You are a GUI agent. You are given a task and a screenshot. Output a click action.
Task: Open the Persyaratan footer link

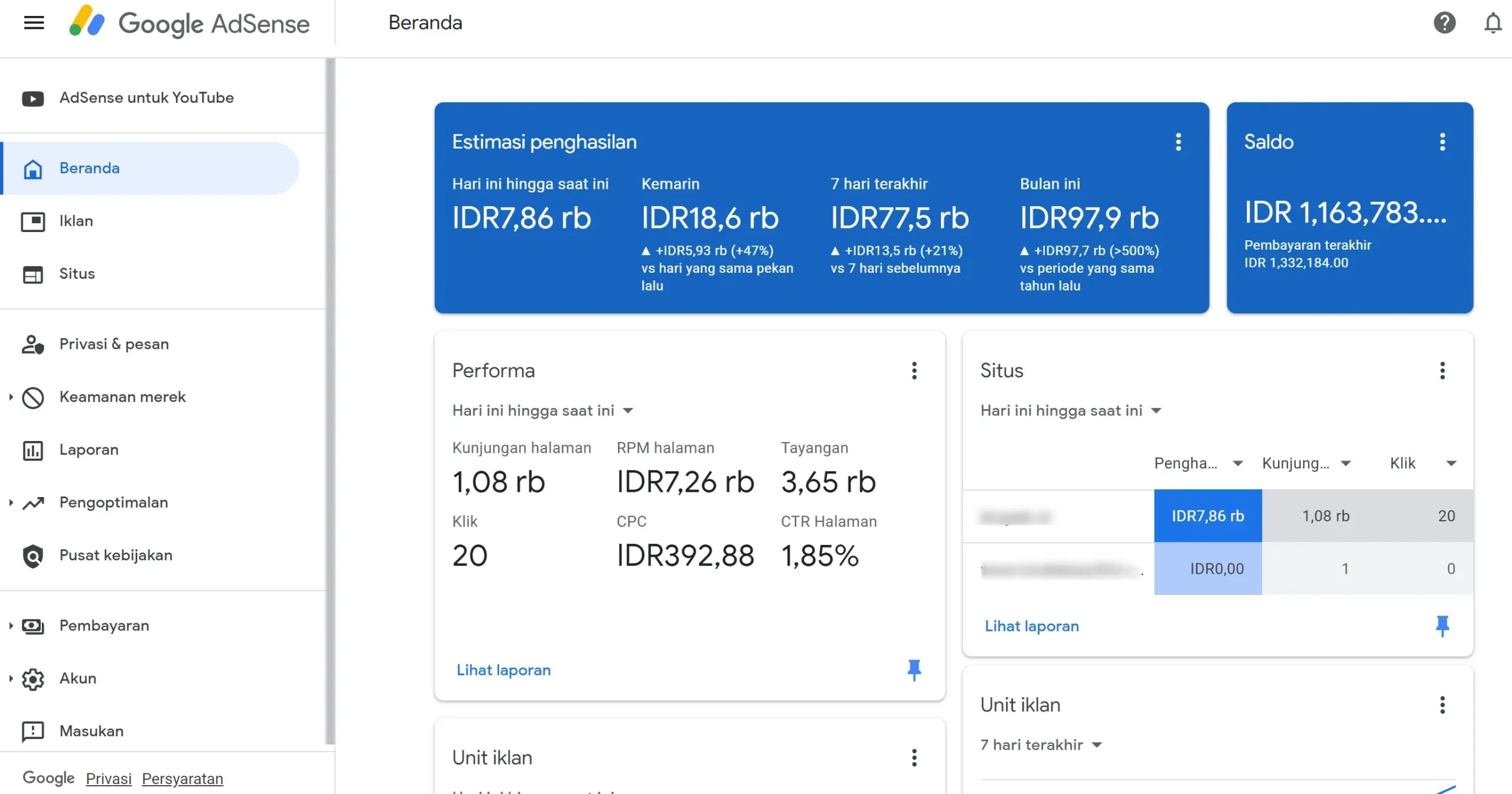tap(183, 779)
